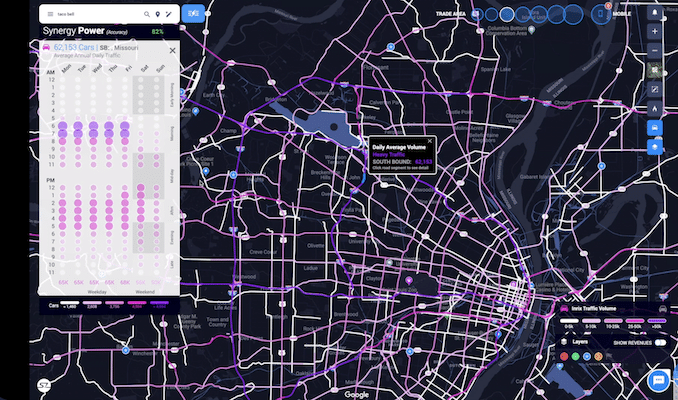Viewport: 678px width, 400px height.
Task: Toggle the orange layer circle icon
Action: [598, 356]
